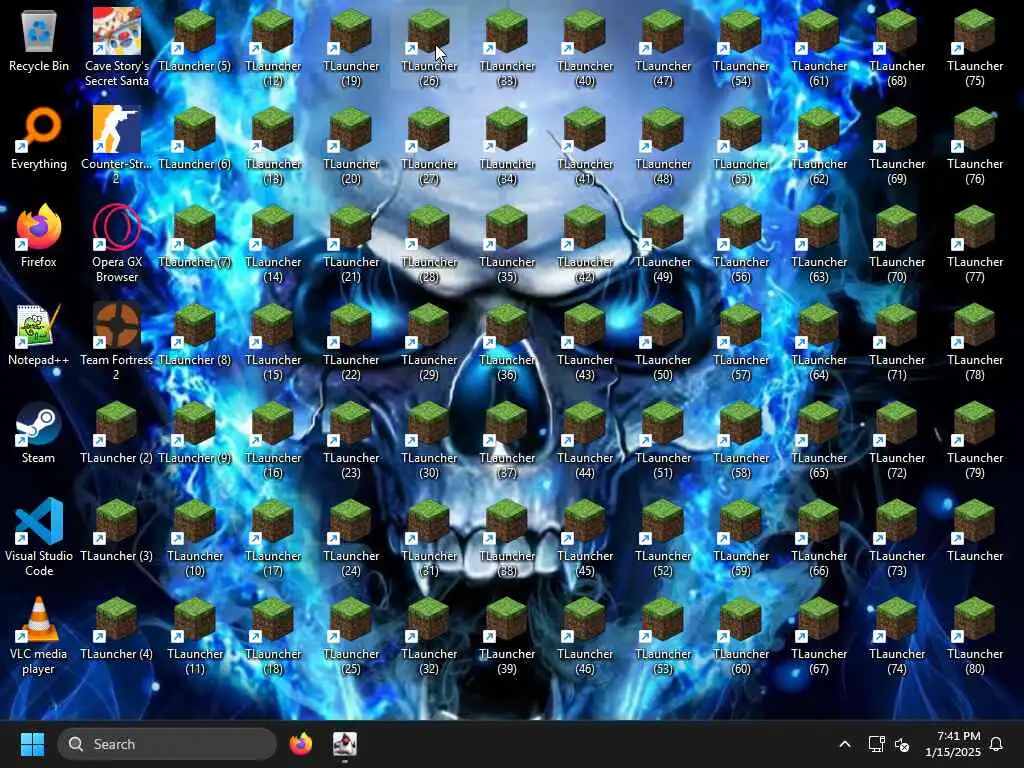
Task: Open the notifications bell icon
Action: (996, 744)
